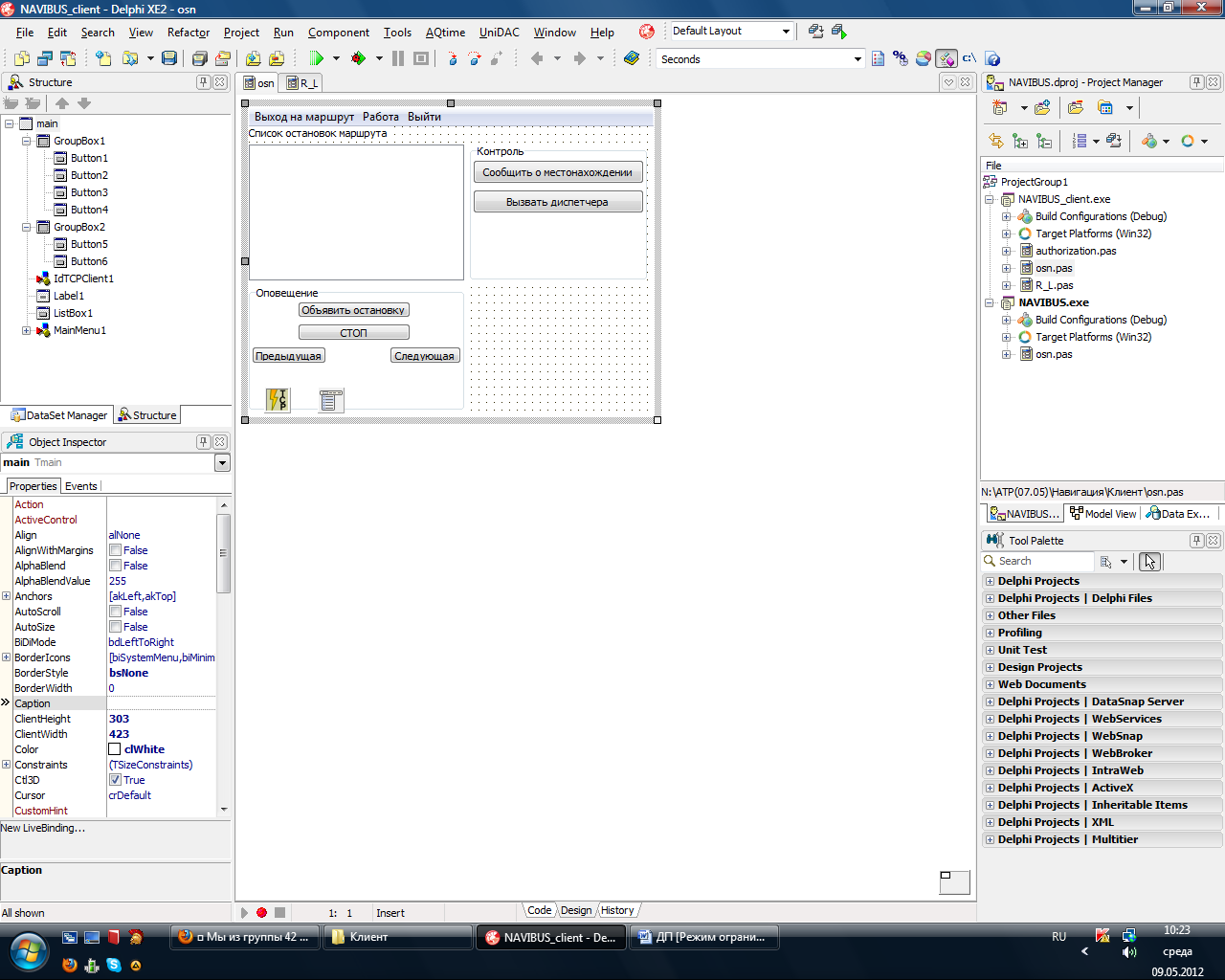The width and height of the screenshot is (1225, 980).
Task: Click the AQtime percent counter icon
Action: pyautogui.click(x=901, y=58)
